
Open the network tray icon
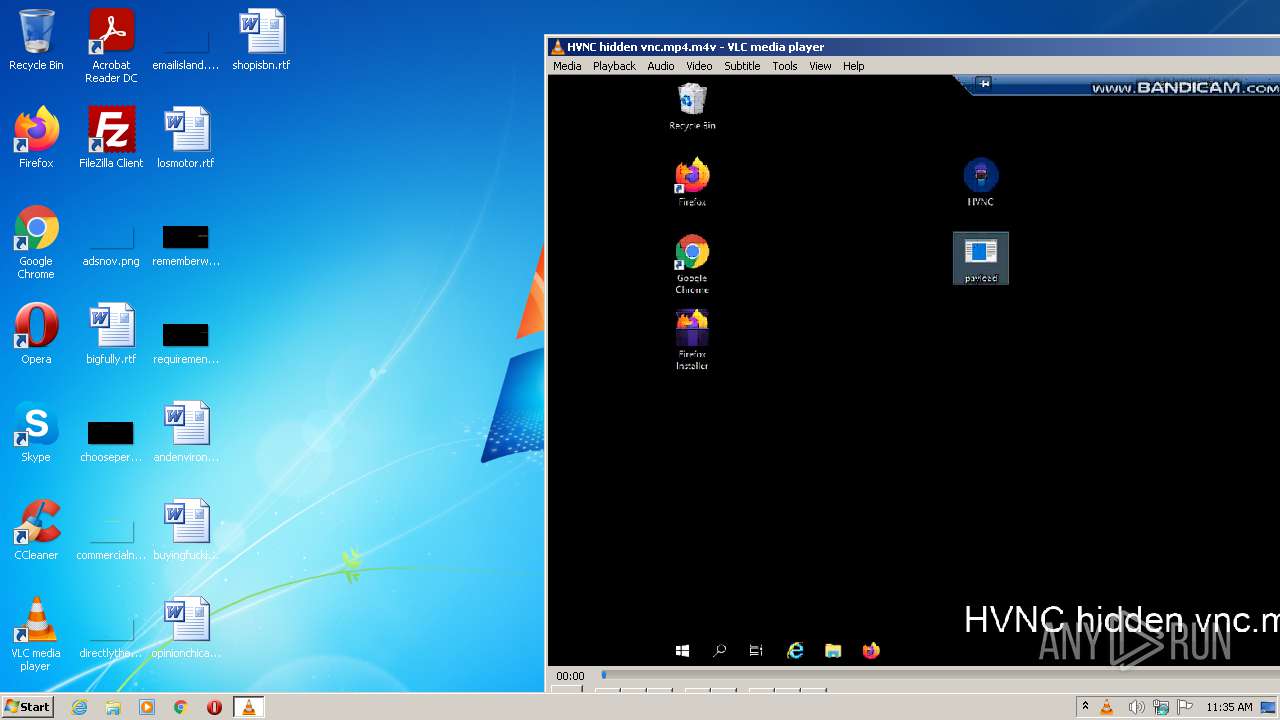coord(1161,707)
